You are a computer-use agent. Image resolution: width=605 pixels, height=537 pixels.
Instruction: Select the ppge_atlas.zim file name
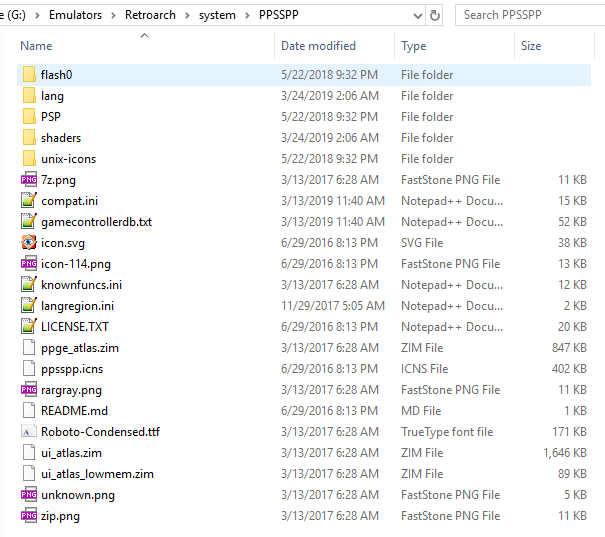[80, 348]
